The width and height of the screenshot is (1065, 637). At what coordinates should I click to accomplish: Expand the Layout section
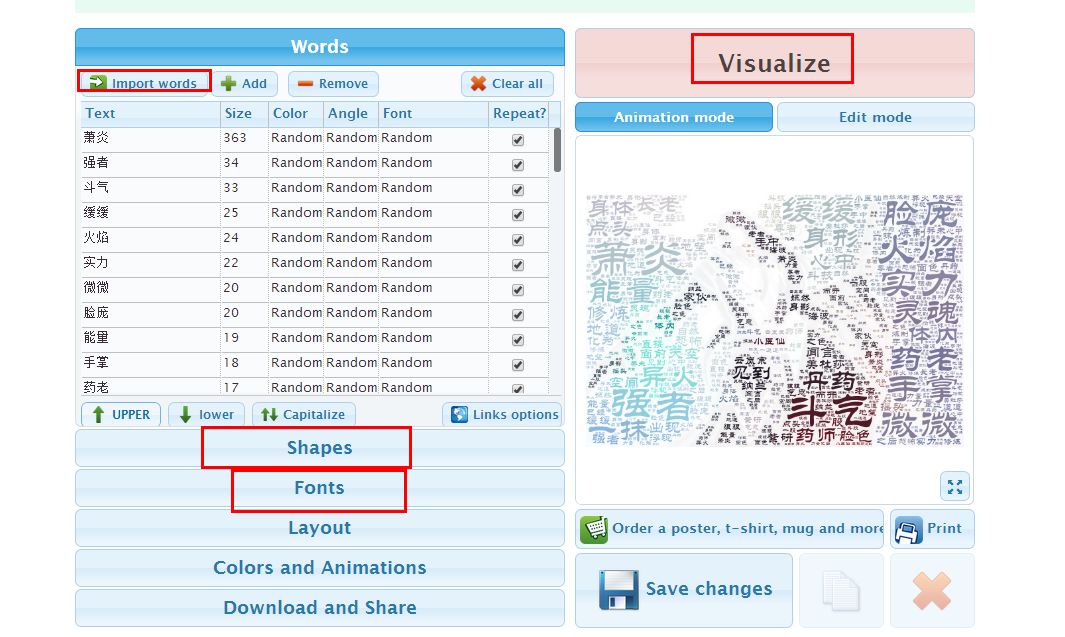click(320, 528)
